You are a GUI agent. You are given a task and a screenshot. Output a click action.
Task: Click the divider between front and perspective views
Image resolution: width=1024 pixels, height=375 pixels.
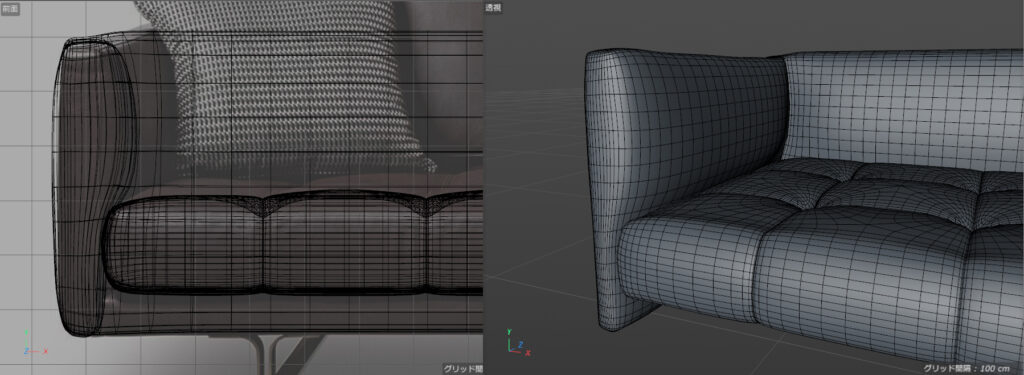coord(483,188)
